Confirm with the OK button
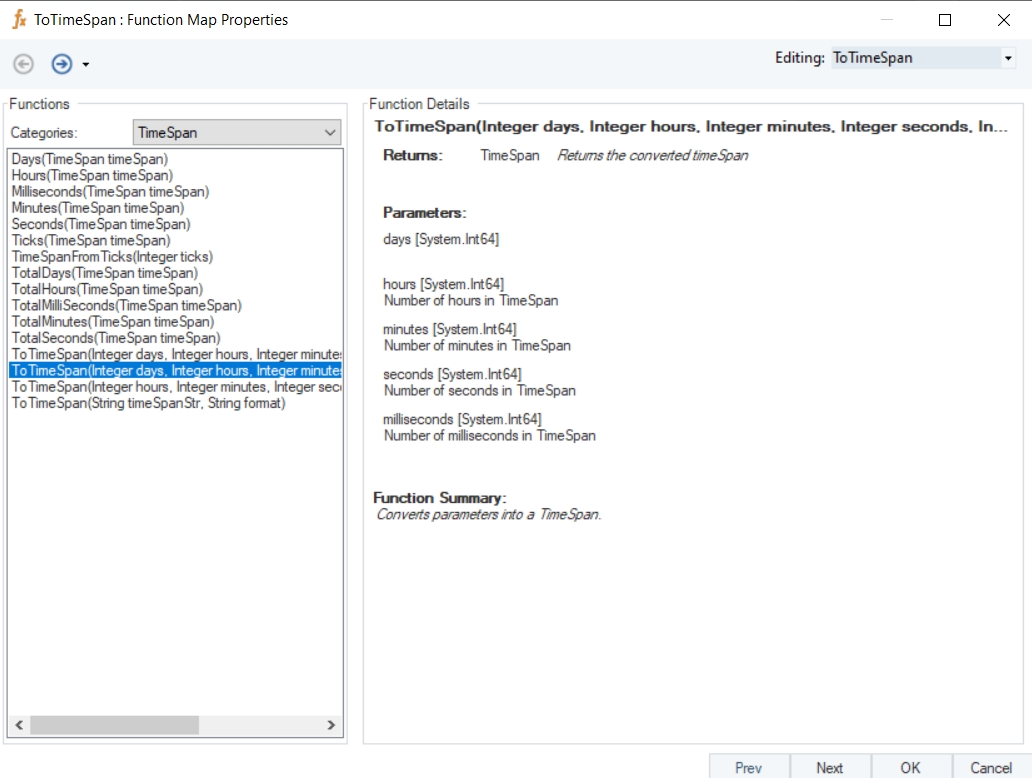 click(910, 767)
